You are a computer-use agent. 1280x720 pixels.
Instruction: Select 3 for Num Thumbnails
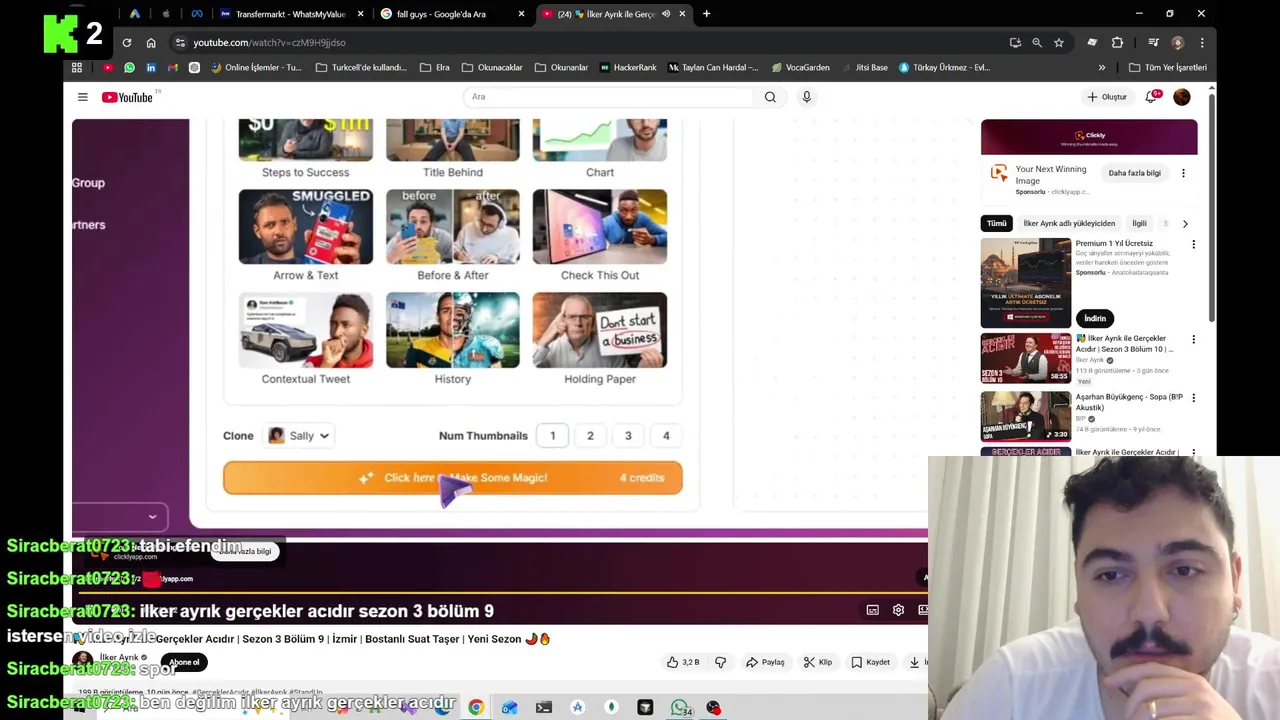pyautogui.click(x=628, y=436)
